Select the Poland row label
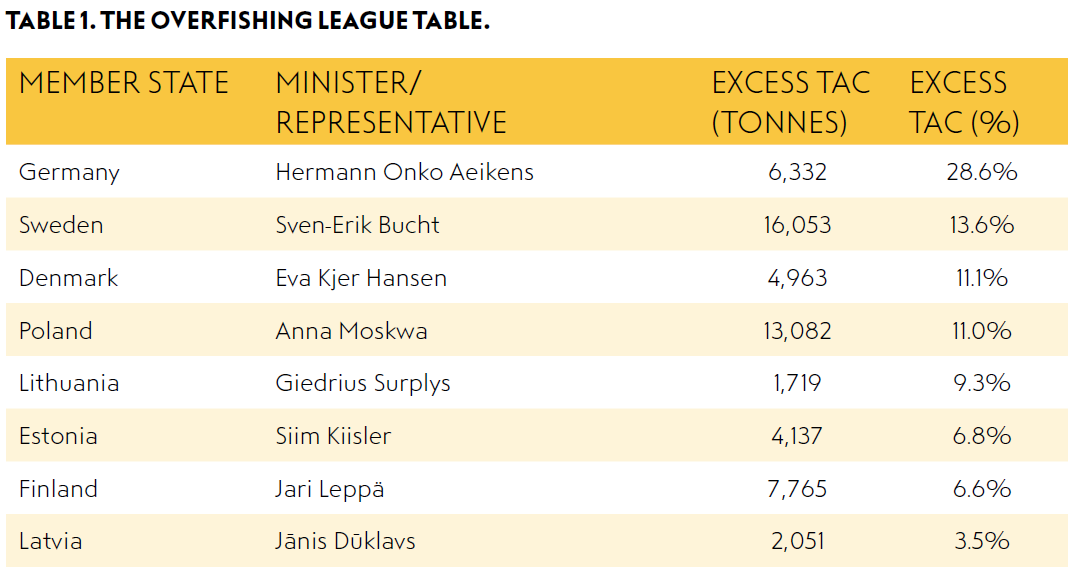 coord(56,331)
